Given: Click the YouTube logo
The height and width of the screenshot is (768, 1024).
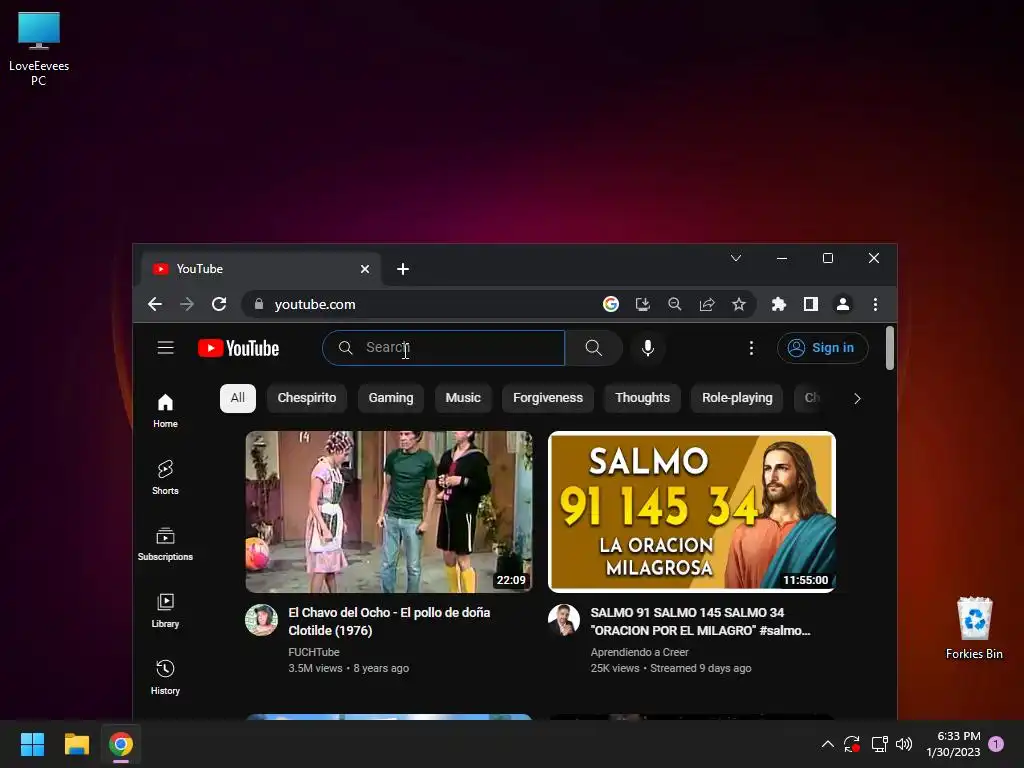Looking at the screenshot, I should (238, 348).
